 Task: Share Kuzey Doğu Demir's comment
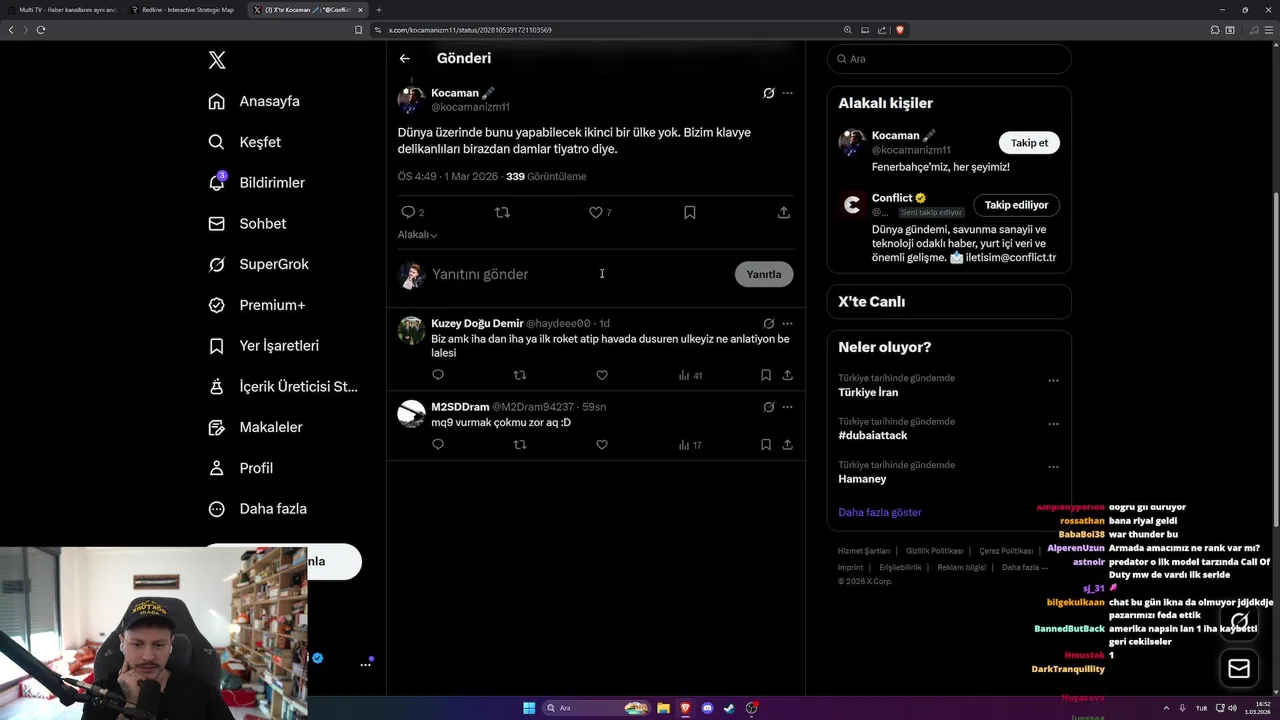pos(787,375)
